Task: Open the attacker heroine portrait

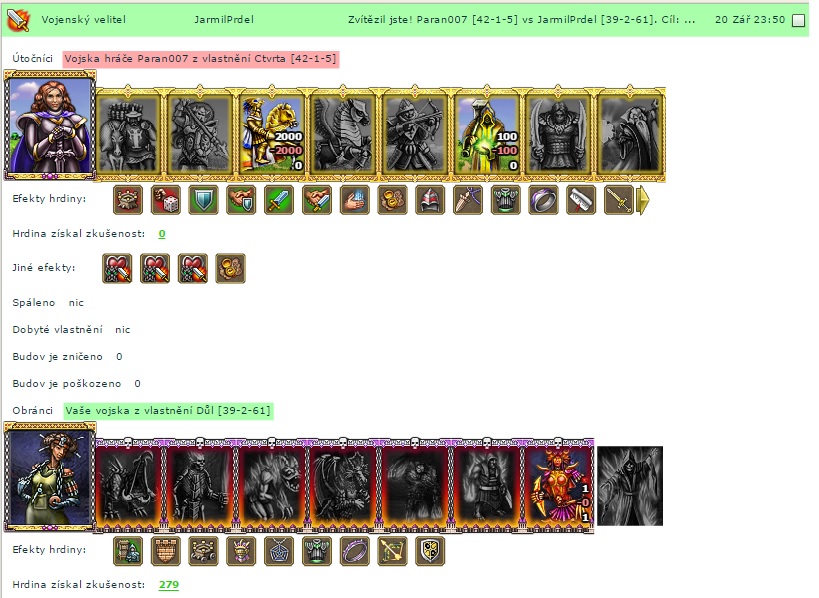Action: tap(50, 125)
